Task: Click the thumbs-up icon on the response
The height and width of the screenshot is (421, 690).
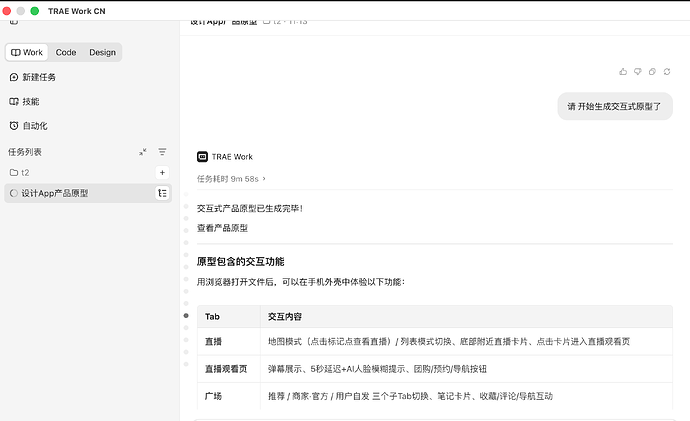Action: (623, 72)
